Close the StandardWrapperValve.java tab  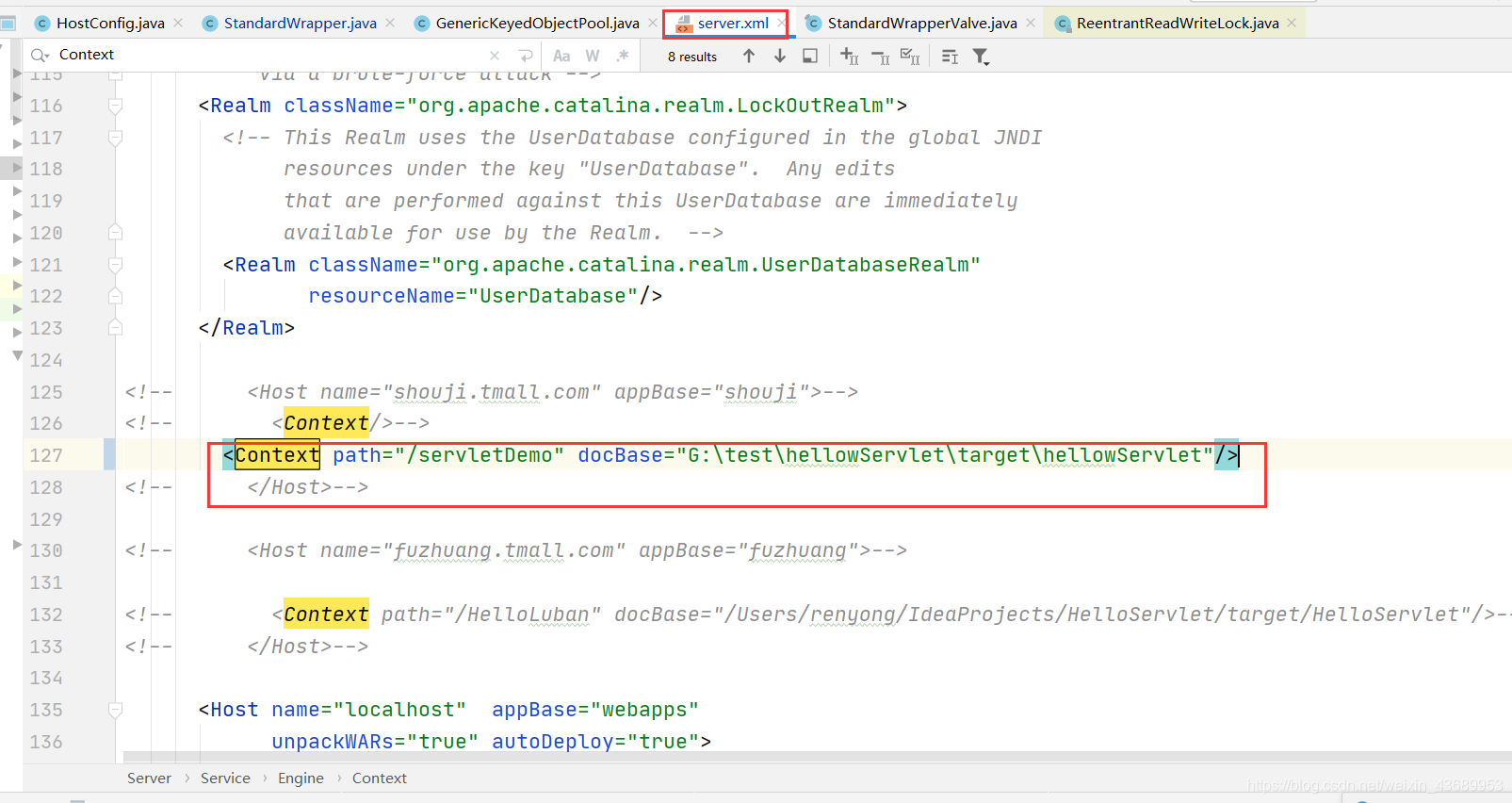pos(1031,23)
